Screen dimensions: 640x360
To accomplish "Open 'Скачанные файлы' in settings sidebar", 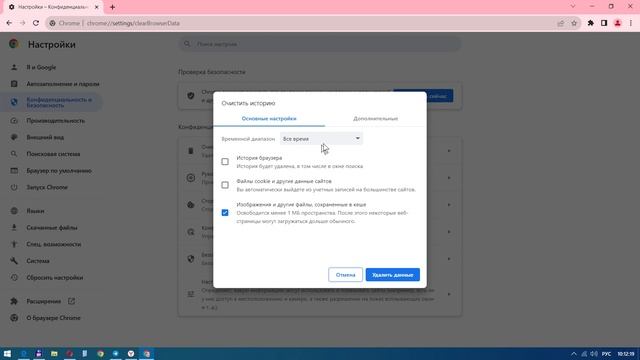I will (x=52, y=228).
